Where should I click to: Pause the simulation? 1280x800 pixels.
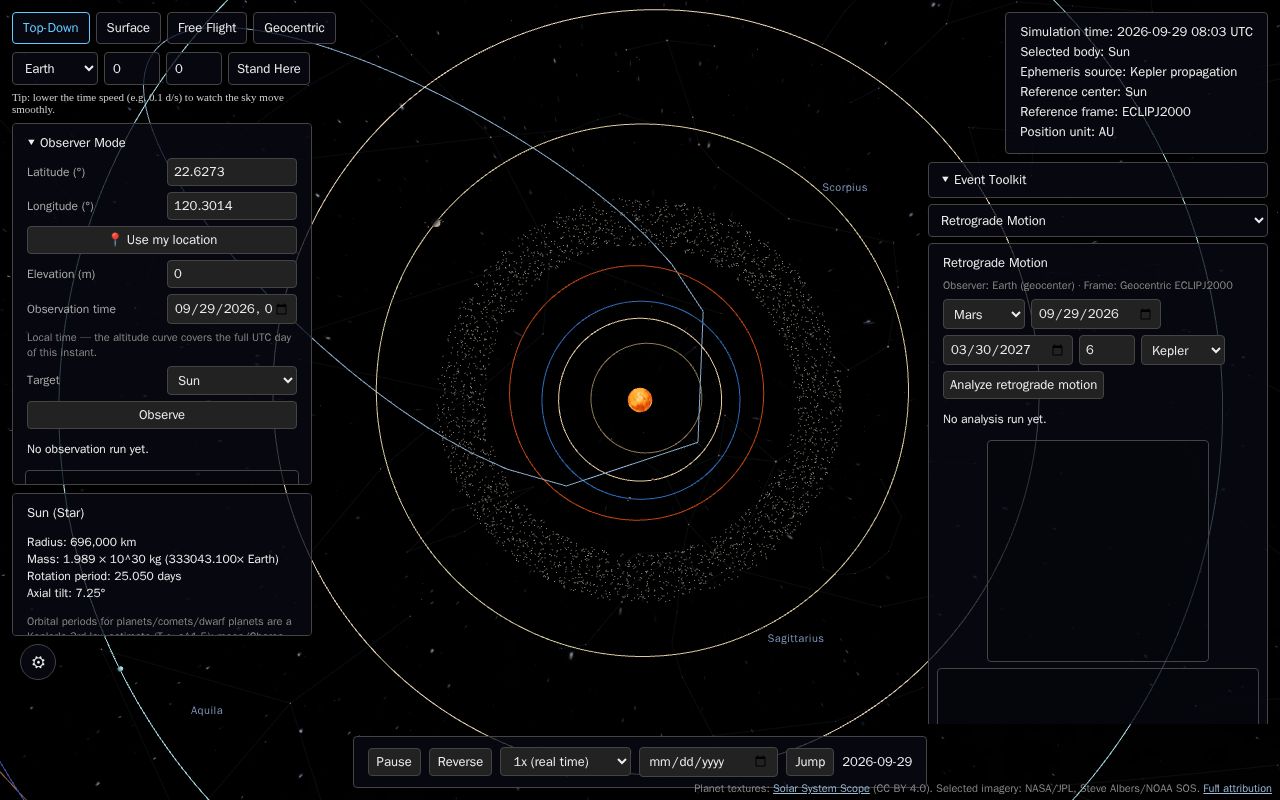[x=394, y=762]
